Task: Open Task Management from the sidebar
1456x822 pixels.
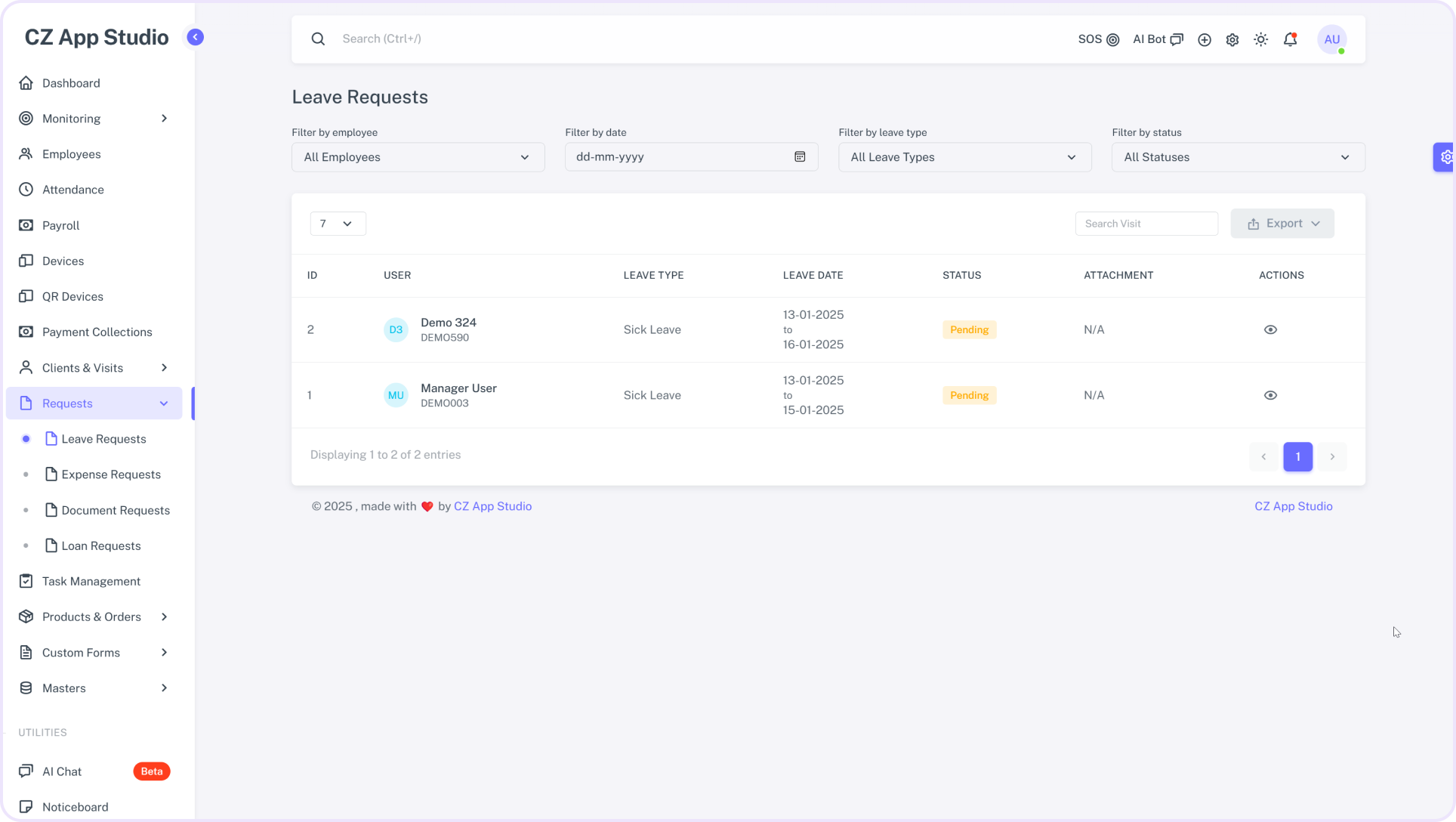Action: click(91, 581)
